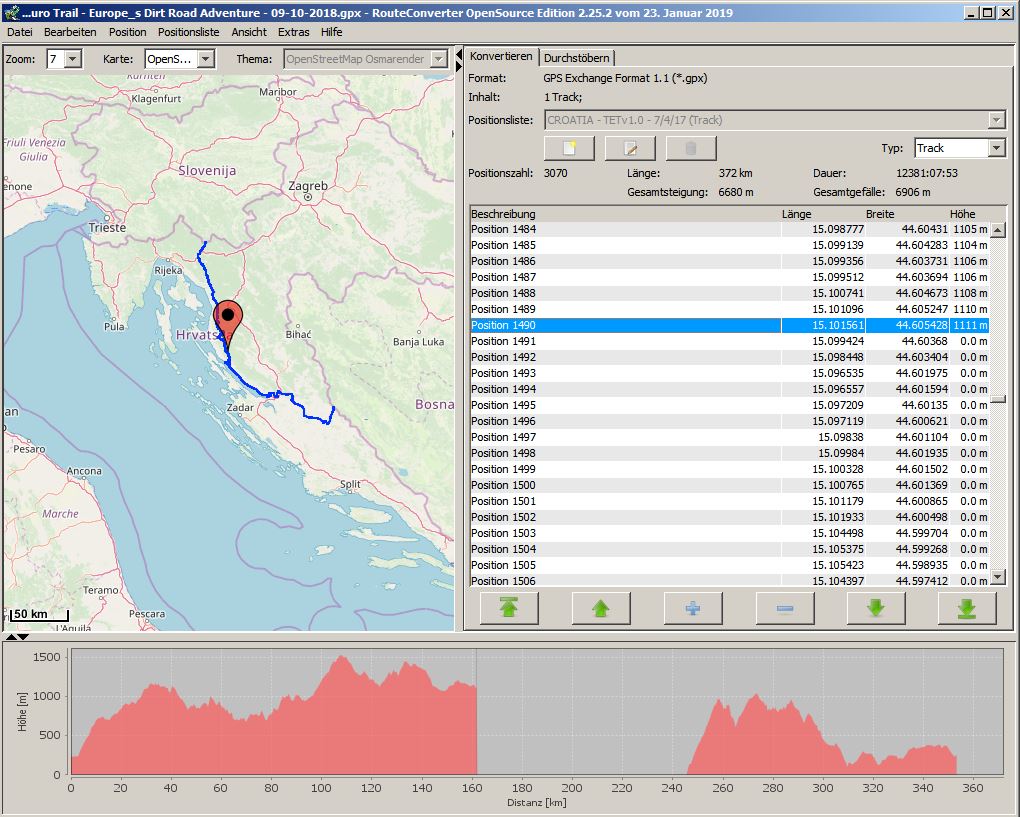Move selected position to top of list
The image size is (1020, 817).
click(509, 608)
